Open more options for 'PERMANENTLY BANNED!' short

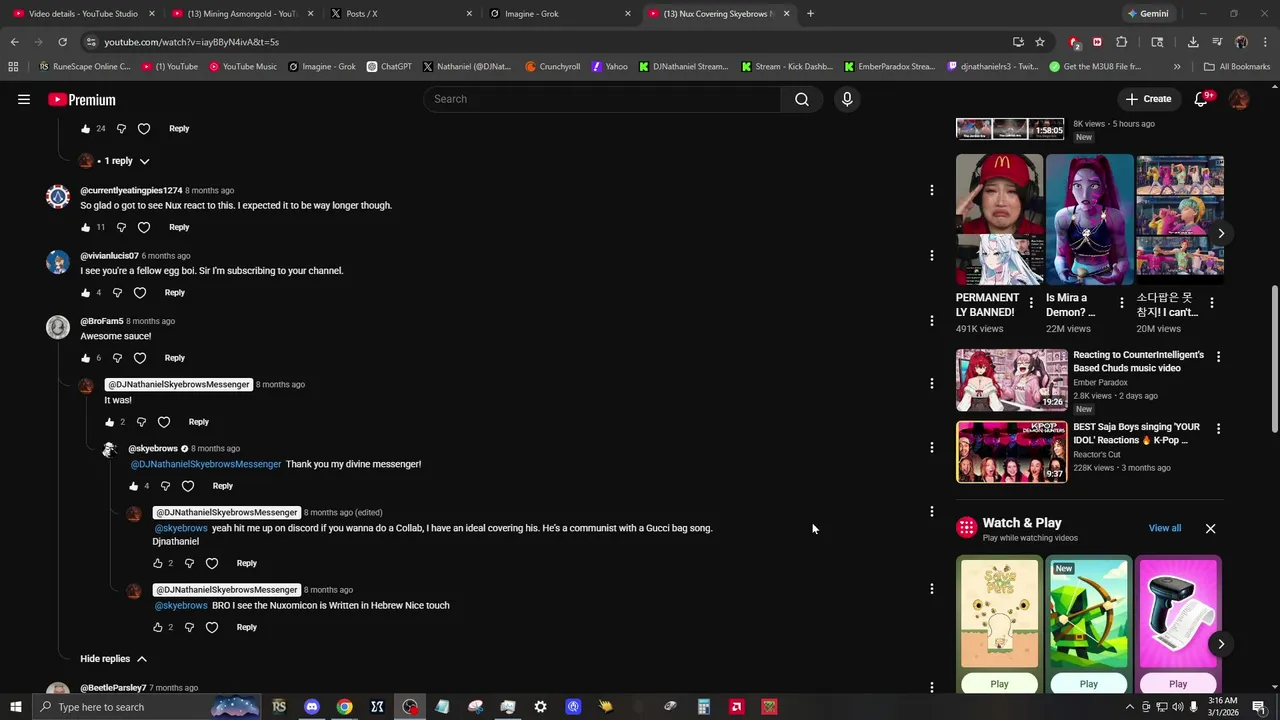tap(1032, 302)
